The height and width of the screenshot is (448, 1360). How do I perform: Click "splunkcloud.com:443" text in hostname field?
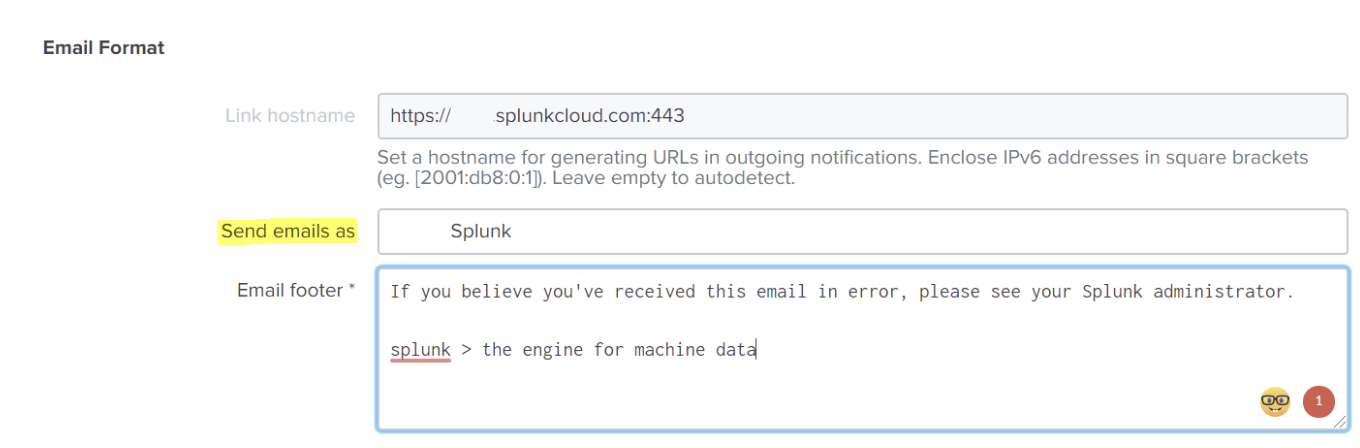[x=589, y=116]
